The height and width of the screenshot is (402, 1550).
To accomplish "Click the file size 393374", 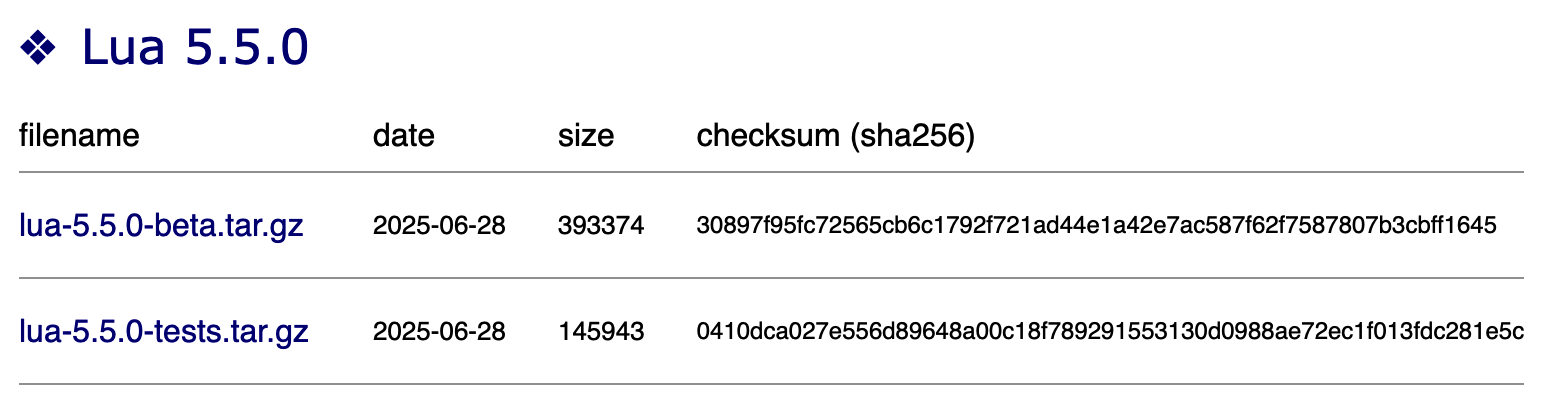I will [x=601, y=227].
